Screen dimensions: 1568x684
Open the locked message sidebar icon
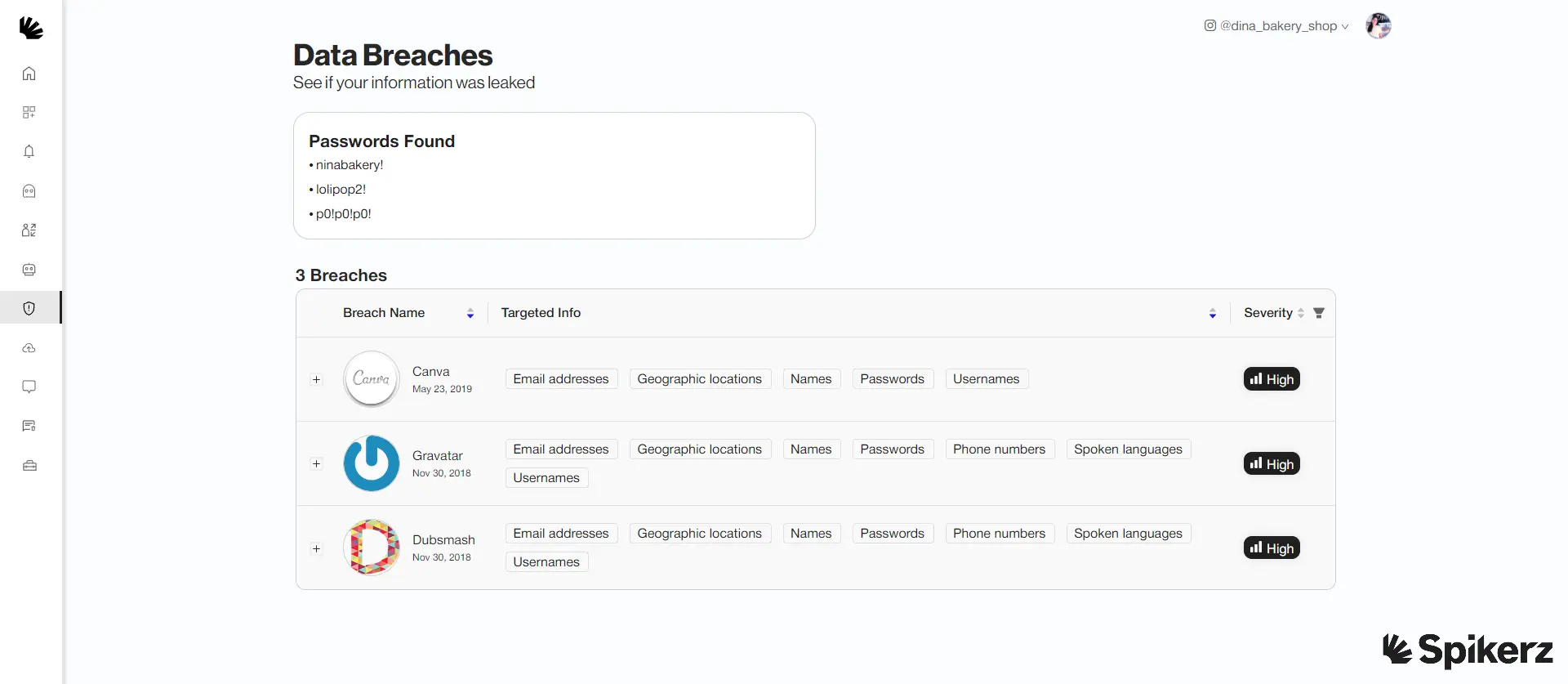[x=29, y=426]
